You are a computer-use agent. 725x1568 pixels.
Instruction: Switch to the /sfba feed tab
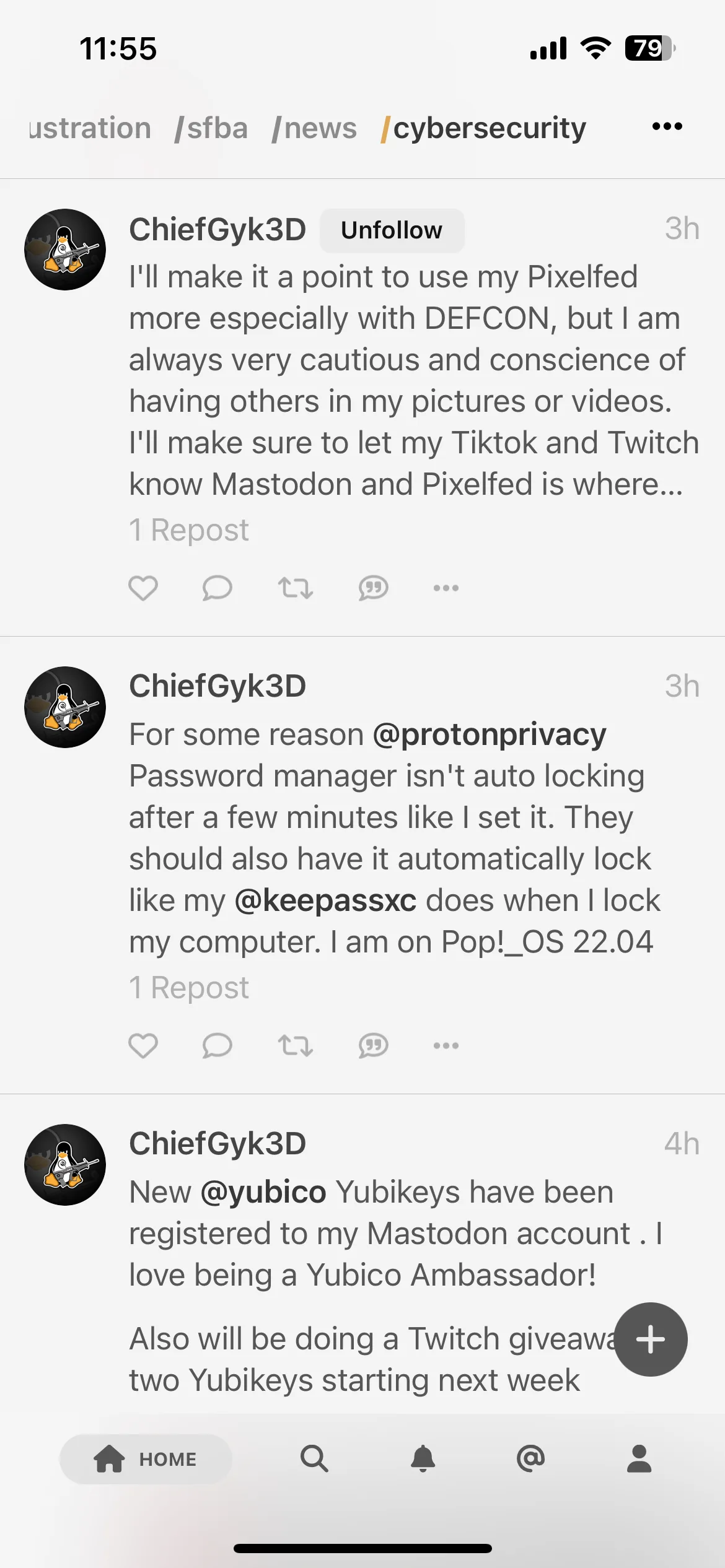(x=211, y=128)
